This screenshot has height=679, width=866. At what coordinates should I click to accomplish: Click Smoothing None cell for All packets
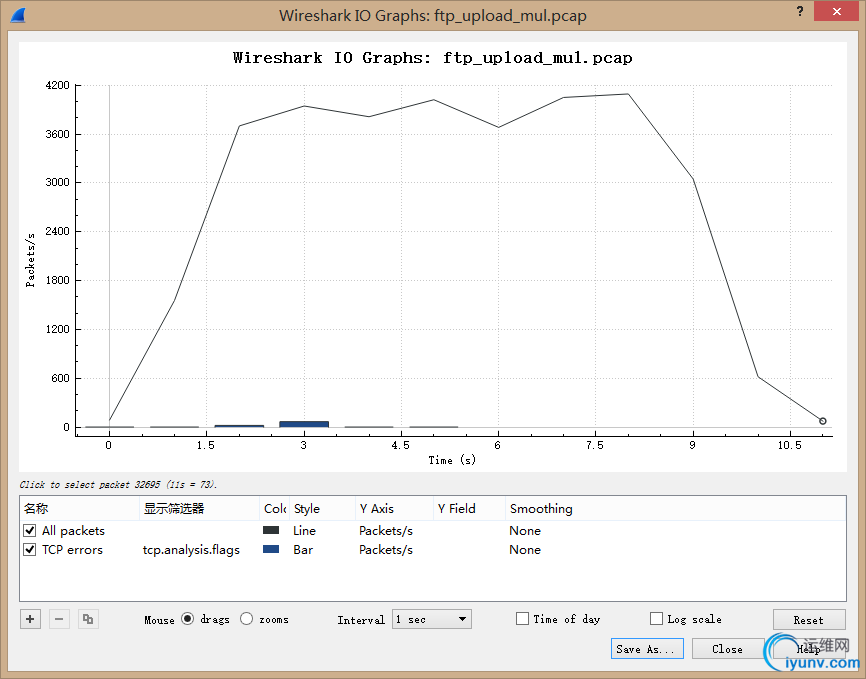525,531
